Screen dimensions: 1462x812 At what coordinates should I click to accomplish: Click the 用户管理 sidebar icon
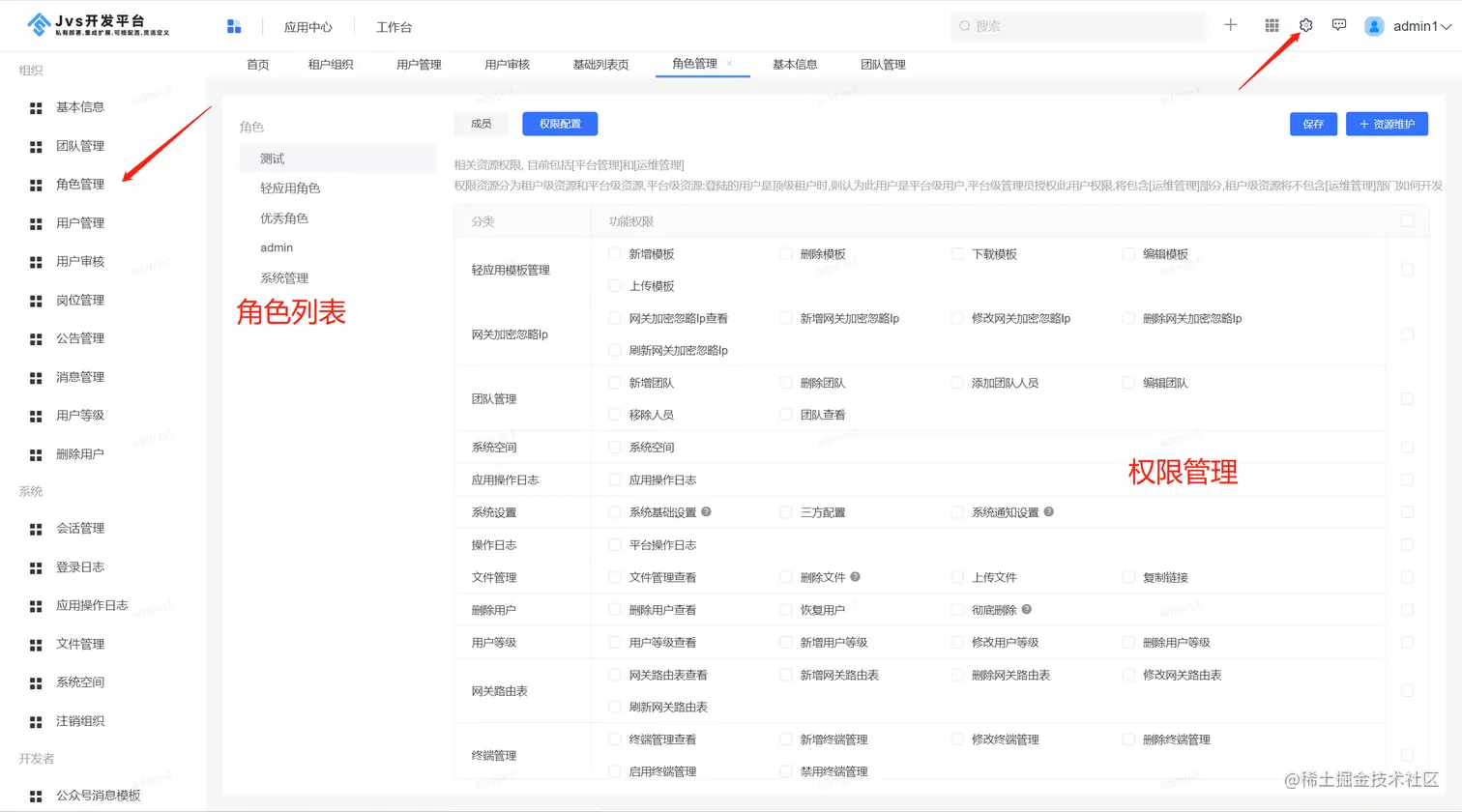36,223
